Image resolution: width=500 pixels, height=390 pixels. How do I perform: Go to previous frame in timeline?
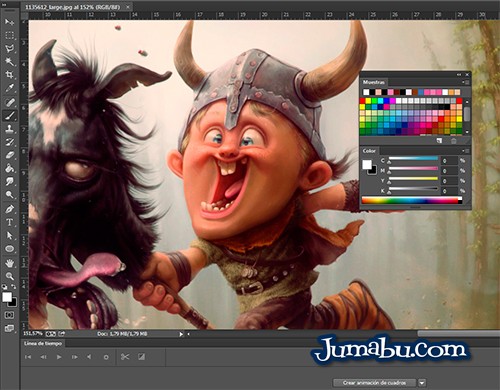(x=43, y=357)
